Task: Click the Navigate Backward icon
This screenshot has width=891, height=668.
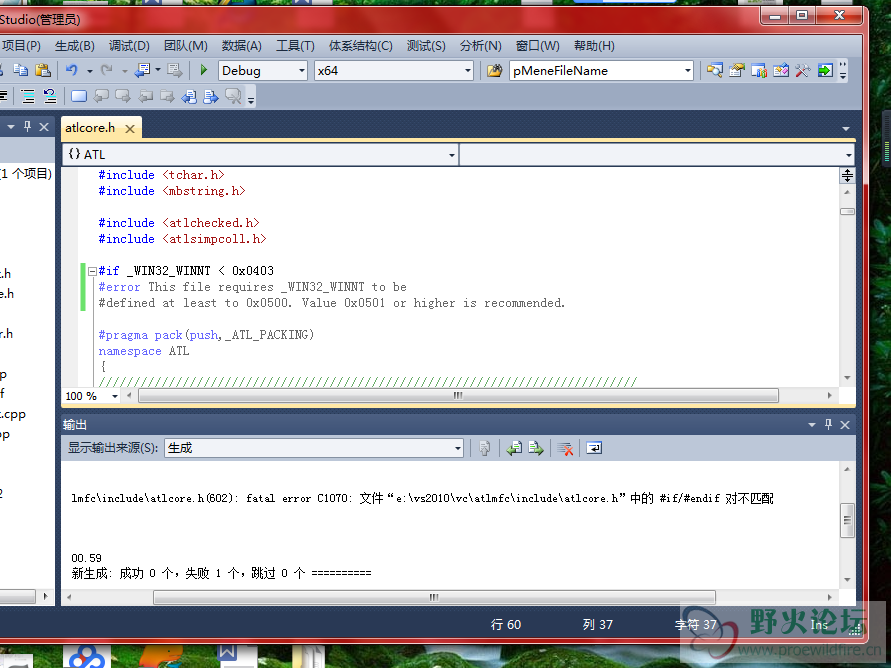Action: pos(142,70)
